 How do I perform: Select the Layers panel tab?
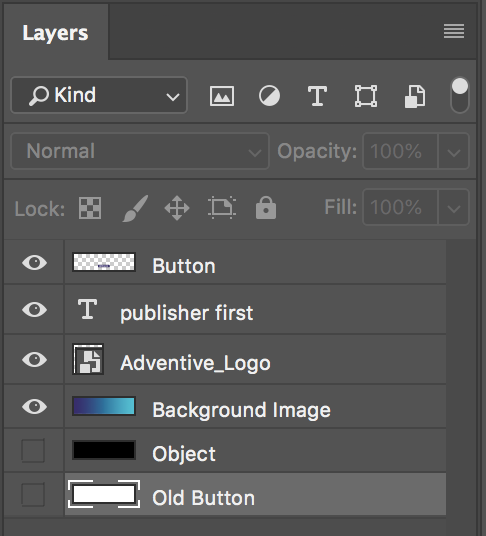(56, 33)
